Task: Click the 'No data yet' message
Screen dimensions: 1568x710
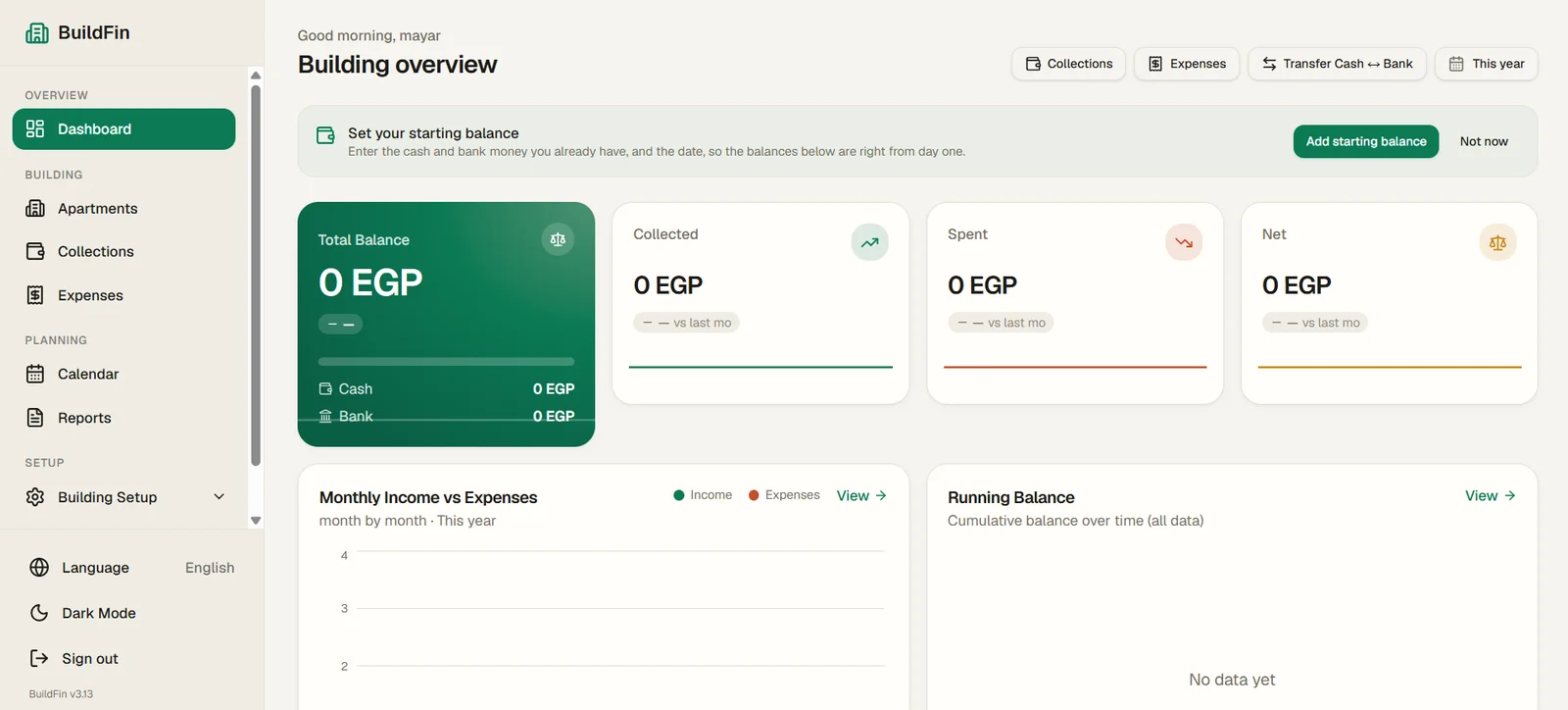Action: [1232, 680]
